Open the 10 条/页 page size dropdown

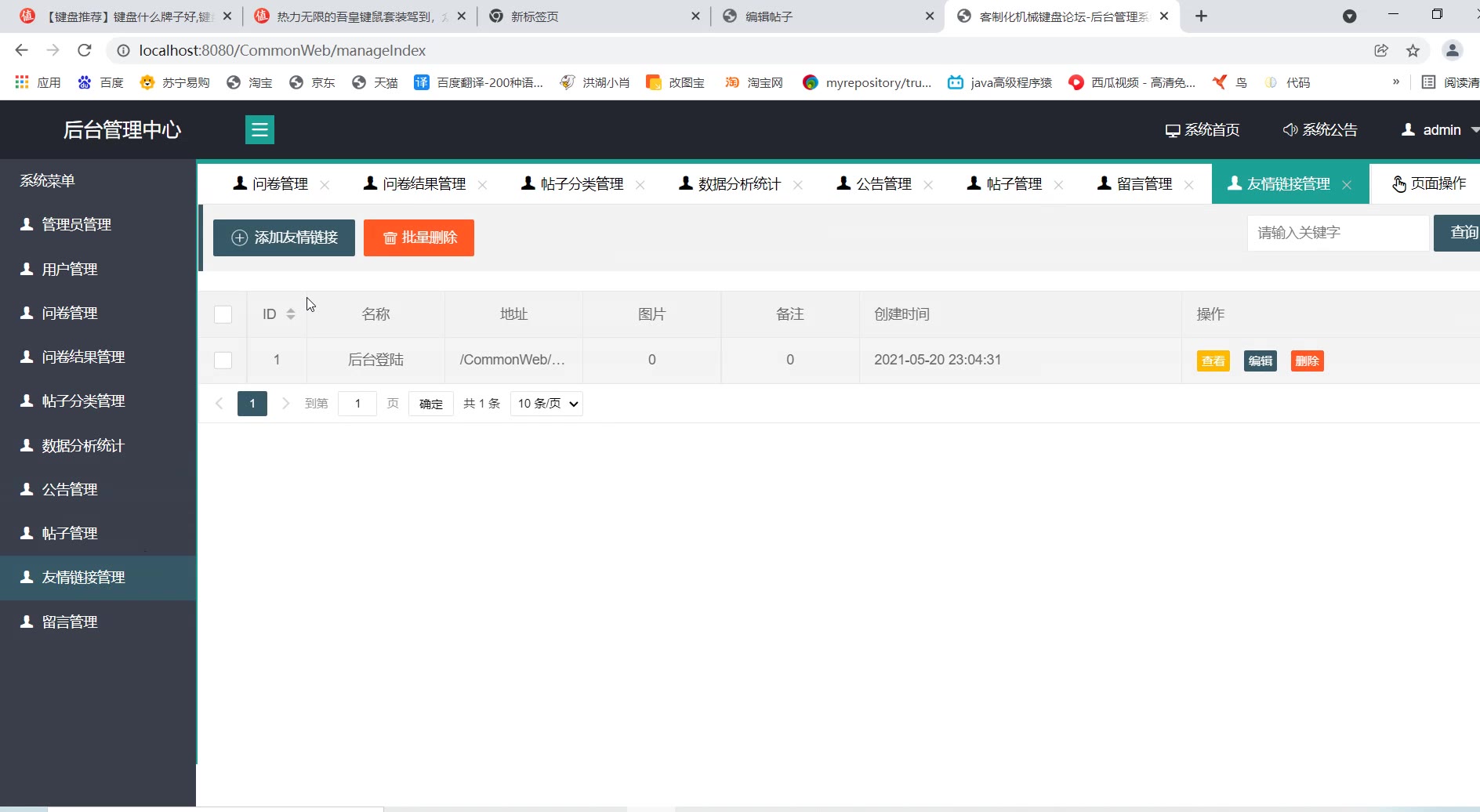[546, 404]
